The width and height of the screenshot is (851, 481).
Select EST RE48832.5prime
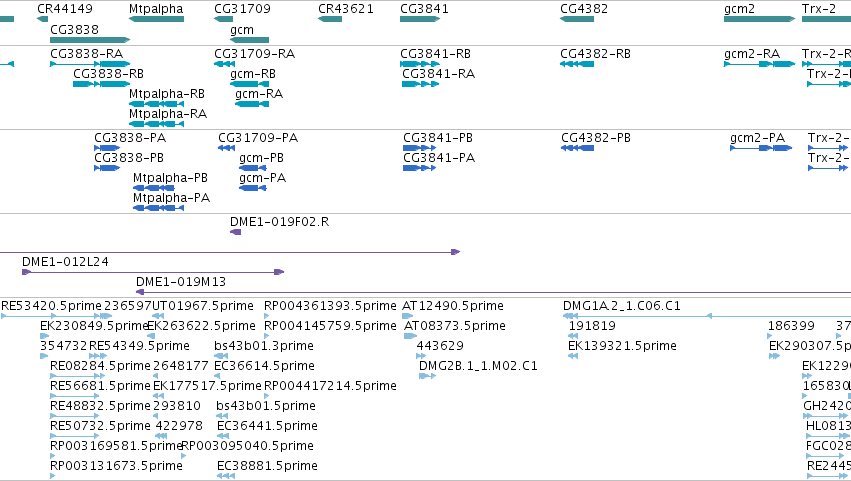pos(100,406)
